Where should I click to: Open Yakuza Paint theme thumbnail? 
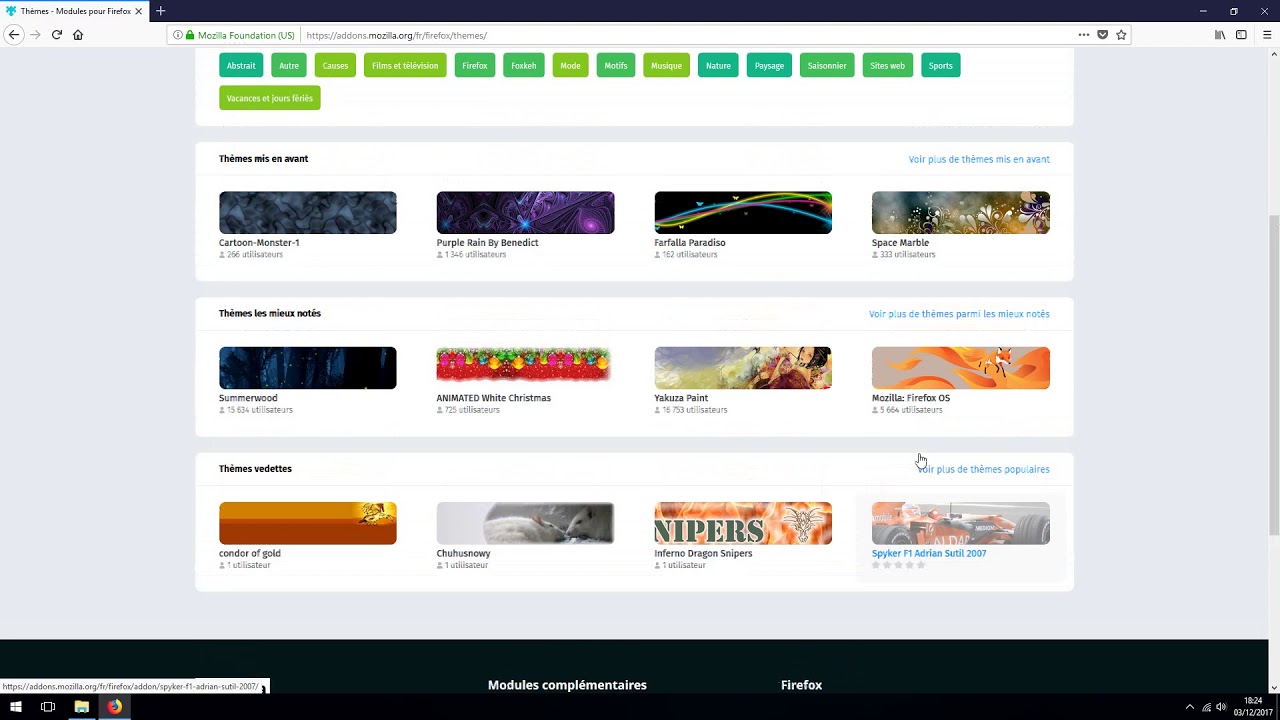click(743, 368)
